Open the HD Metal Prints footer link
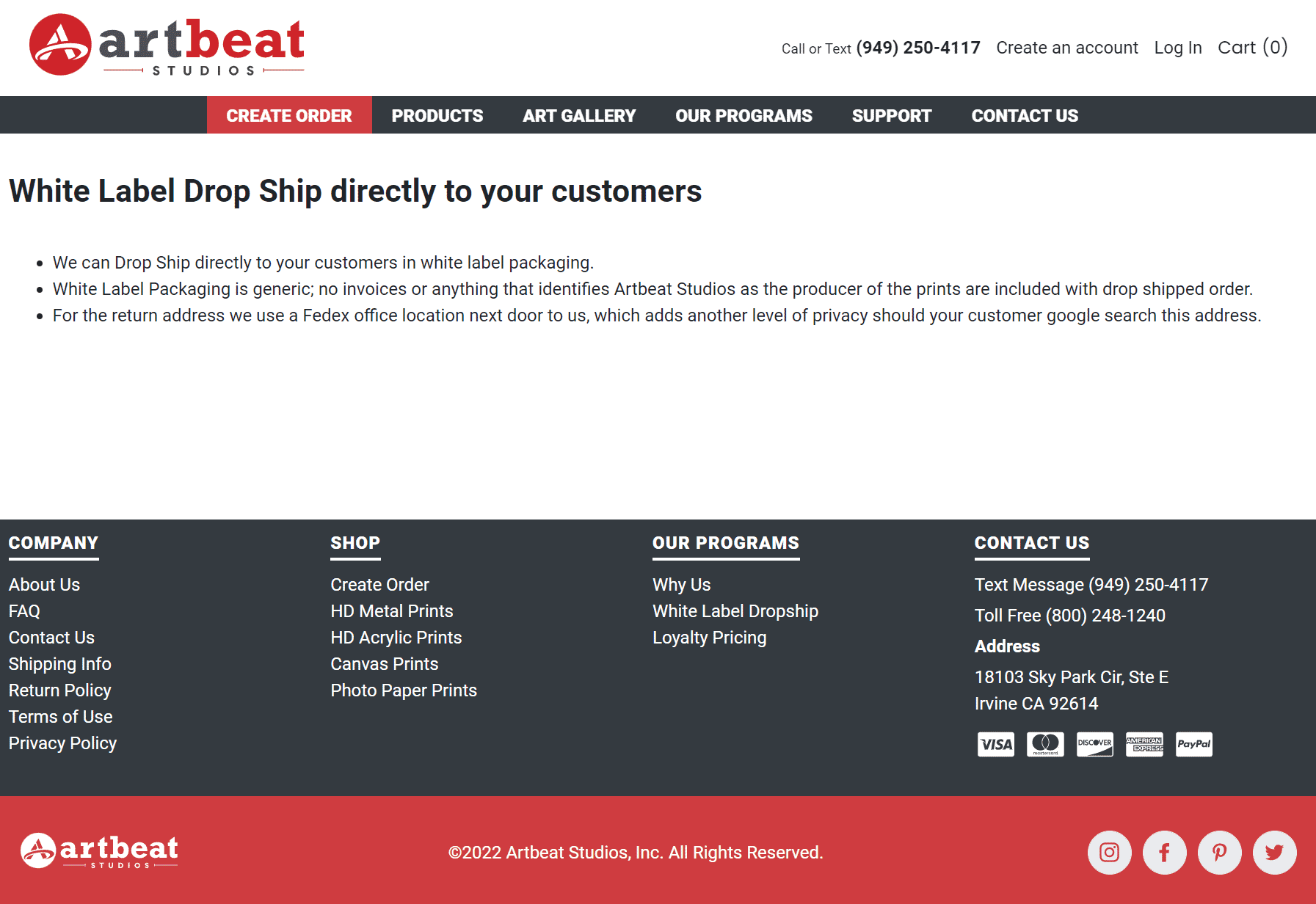This screenshot has width=1316, height=904. [x=391, y=611]
